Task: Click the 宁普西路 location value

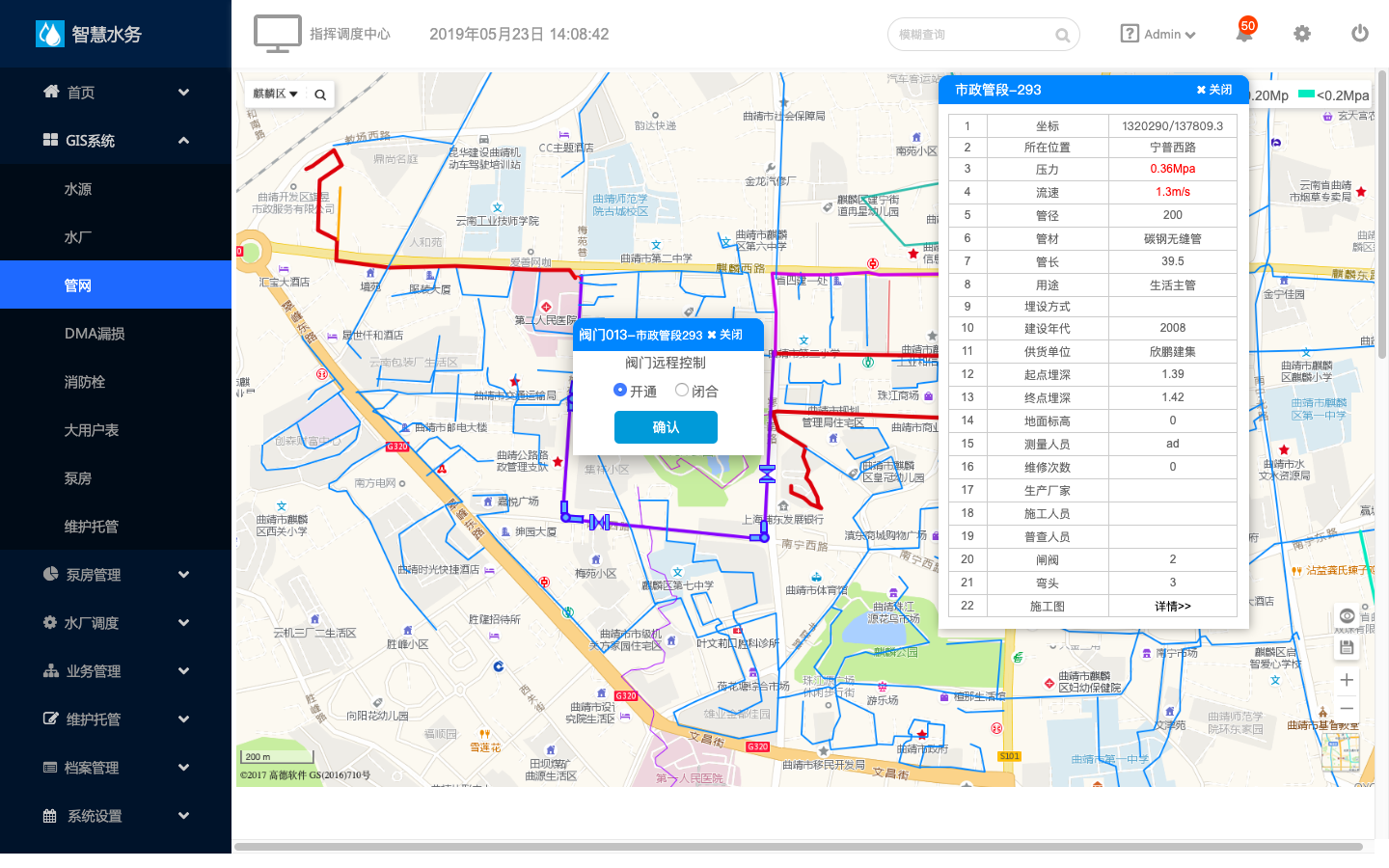Action: tap(1173, 148)
